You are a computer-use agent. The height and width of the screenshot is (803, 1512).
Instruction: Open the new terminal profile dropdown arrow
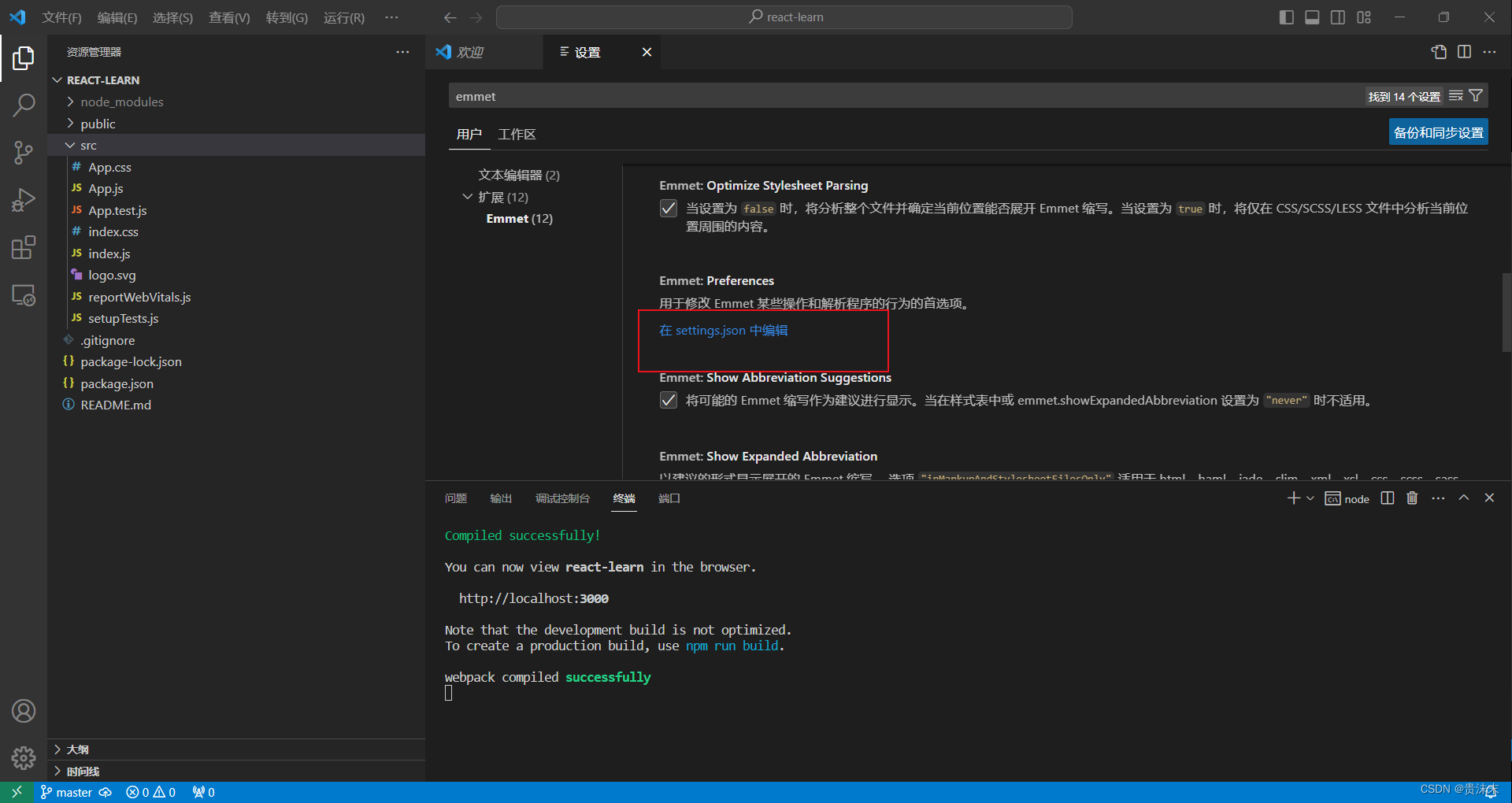pos(1310,498)
